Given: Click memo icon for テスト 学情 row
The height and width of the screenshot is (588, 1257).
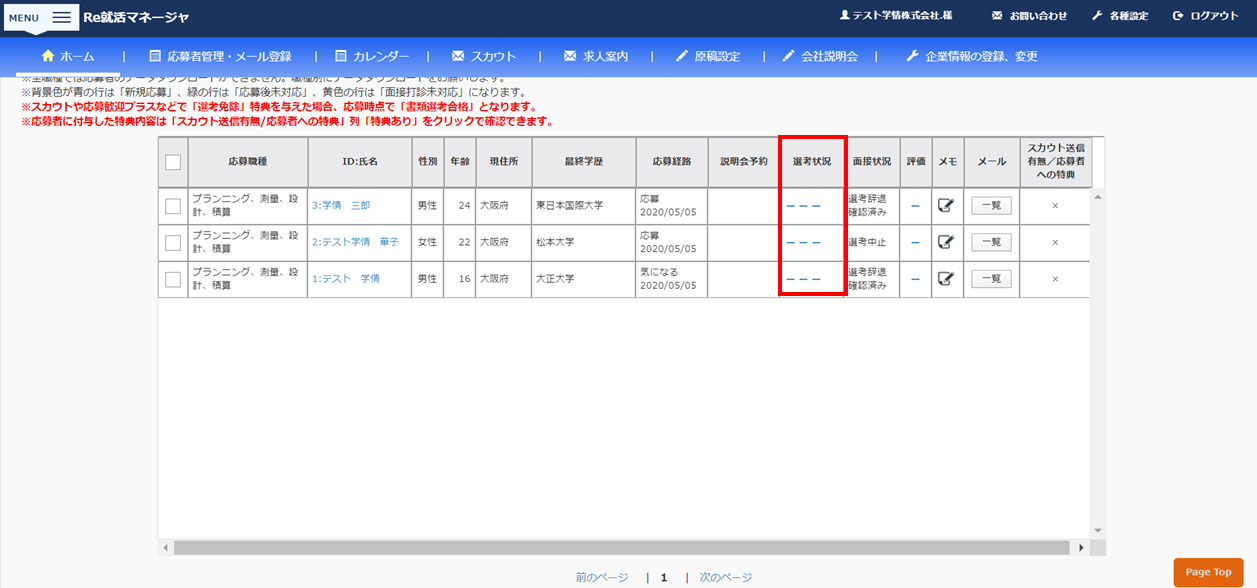Looking at the screenshot, I should (x=946, y=279).
